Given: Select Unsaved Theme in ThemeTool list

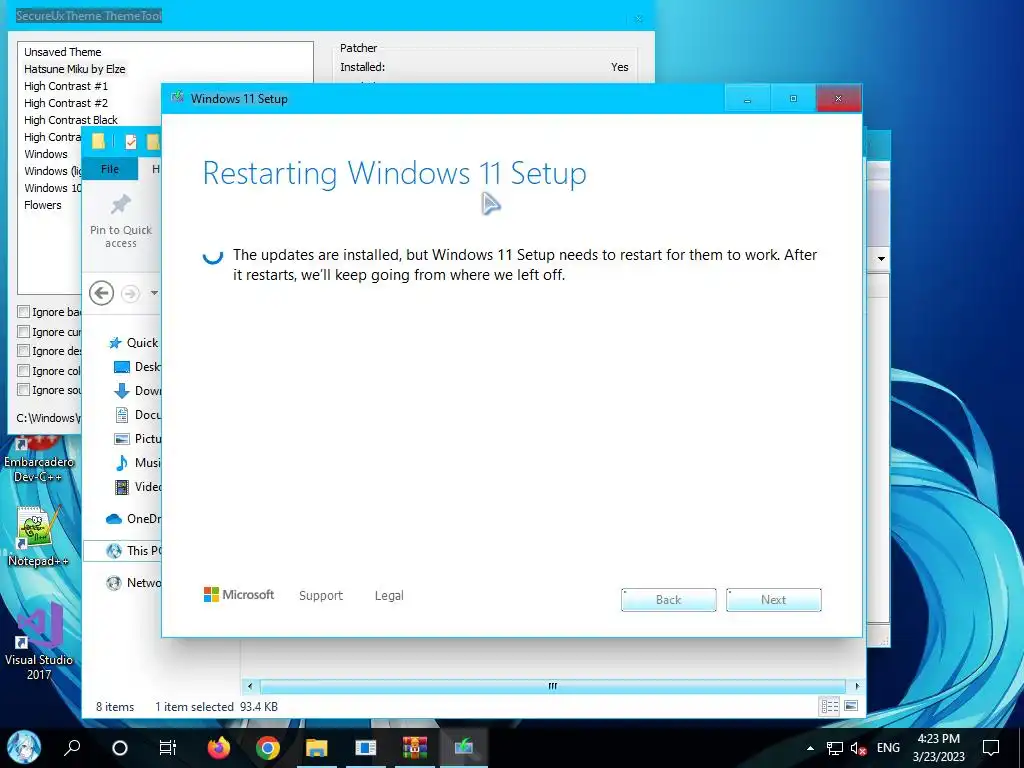Looking at the screenshot, I should 63,52.
